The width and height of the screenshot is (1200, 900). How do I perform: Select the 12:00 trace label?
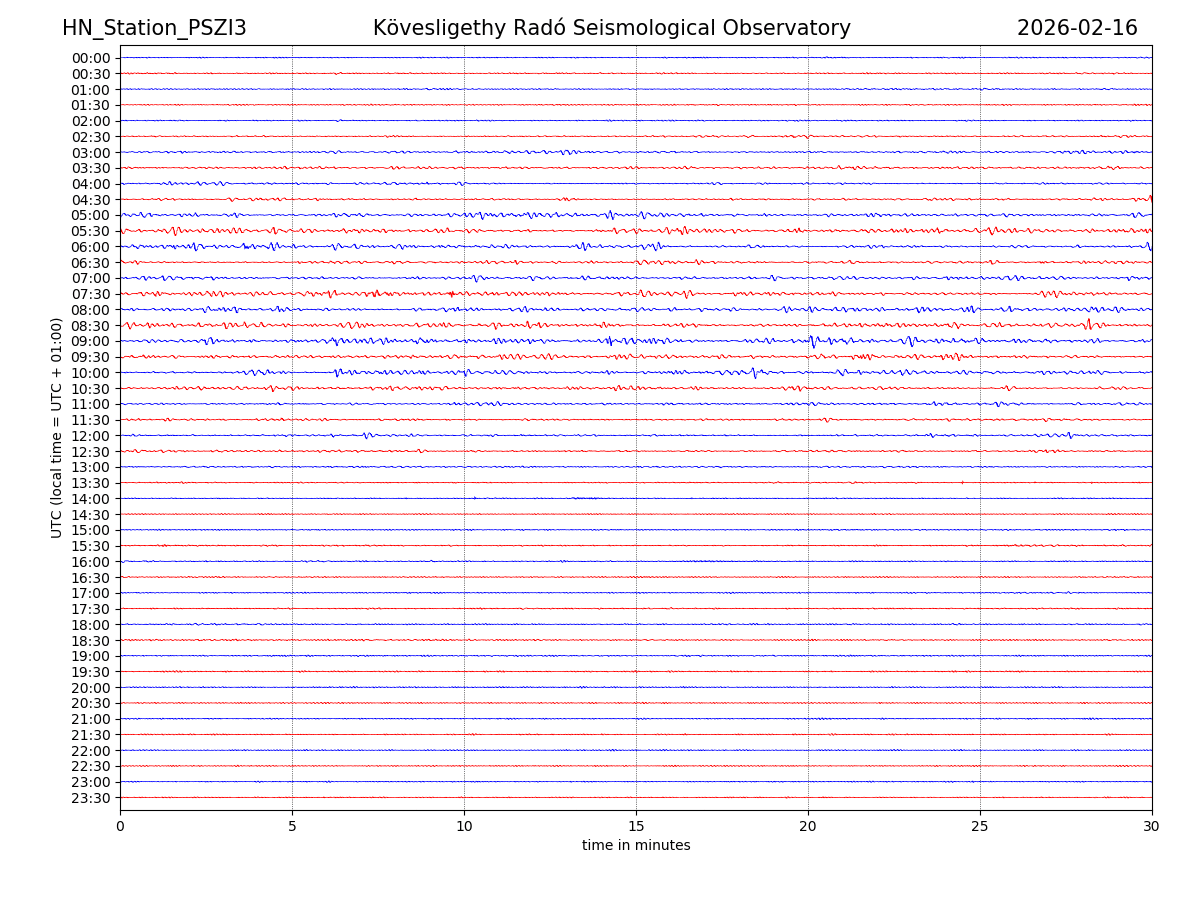pos(91,436)
